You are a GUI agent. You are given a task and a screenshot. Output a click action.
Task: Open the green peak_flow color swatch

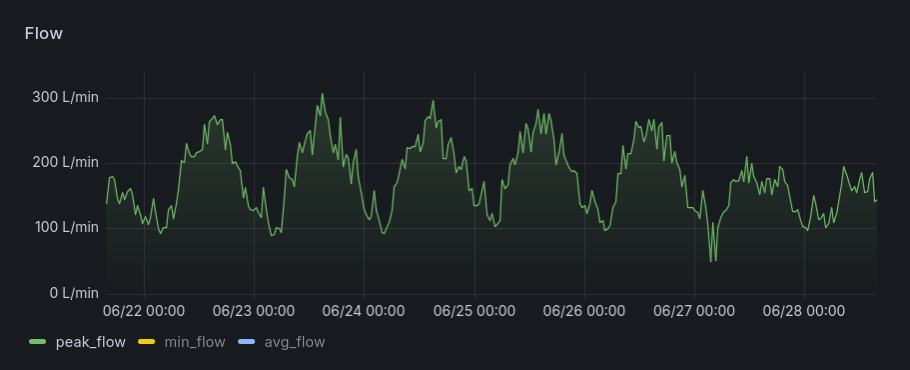37,342
